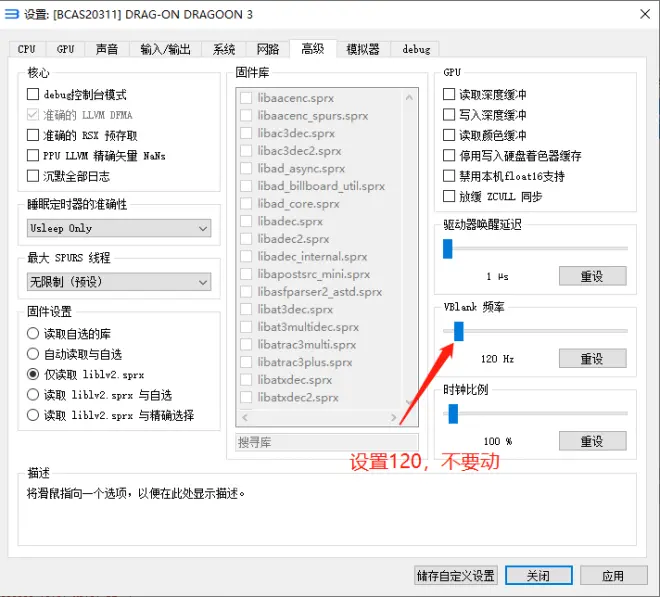Open the Usleep Only dropdown
Image resolution: width=660 pixels, height=597 pixels.
point(119,228)
